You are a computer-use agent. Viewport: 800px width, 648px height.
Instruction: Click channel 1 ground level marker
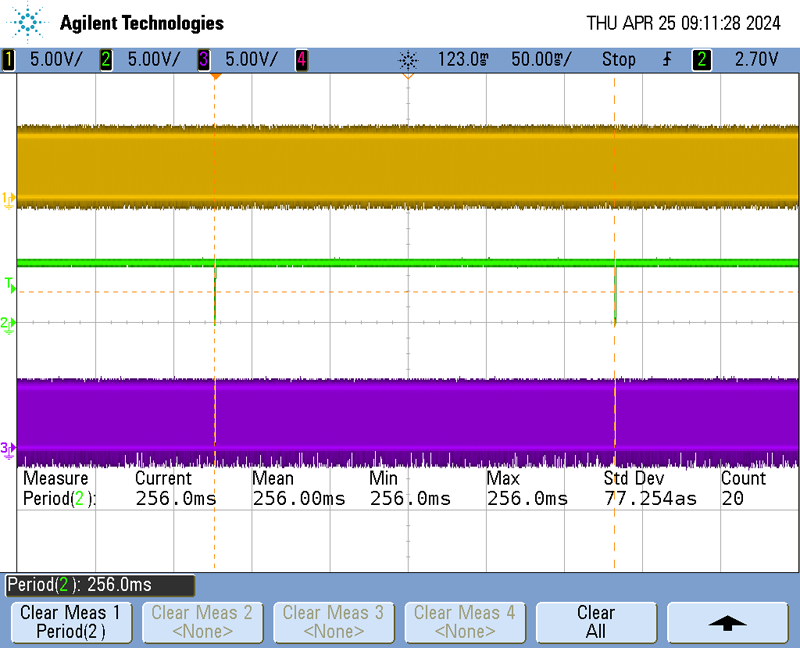(x=9, y=200)
